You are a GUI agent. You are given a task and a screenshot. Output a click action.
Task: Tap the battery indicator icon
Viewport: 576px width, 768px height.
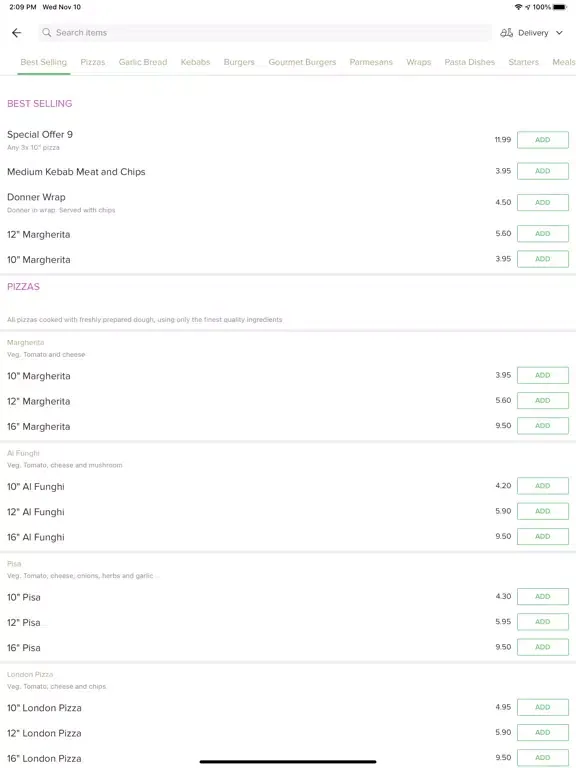[x=560, y=7]
